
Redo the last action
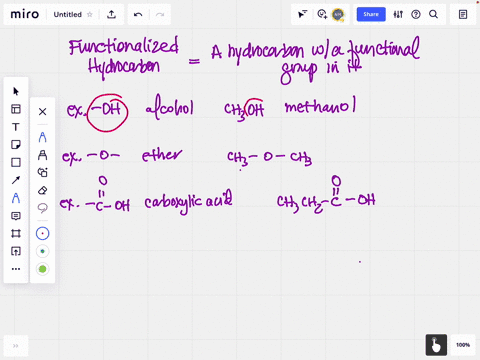(160, 14)
